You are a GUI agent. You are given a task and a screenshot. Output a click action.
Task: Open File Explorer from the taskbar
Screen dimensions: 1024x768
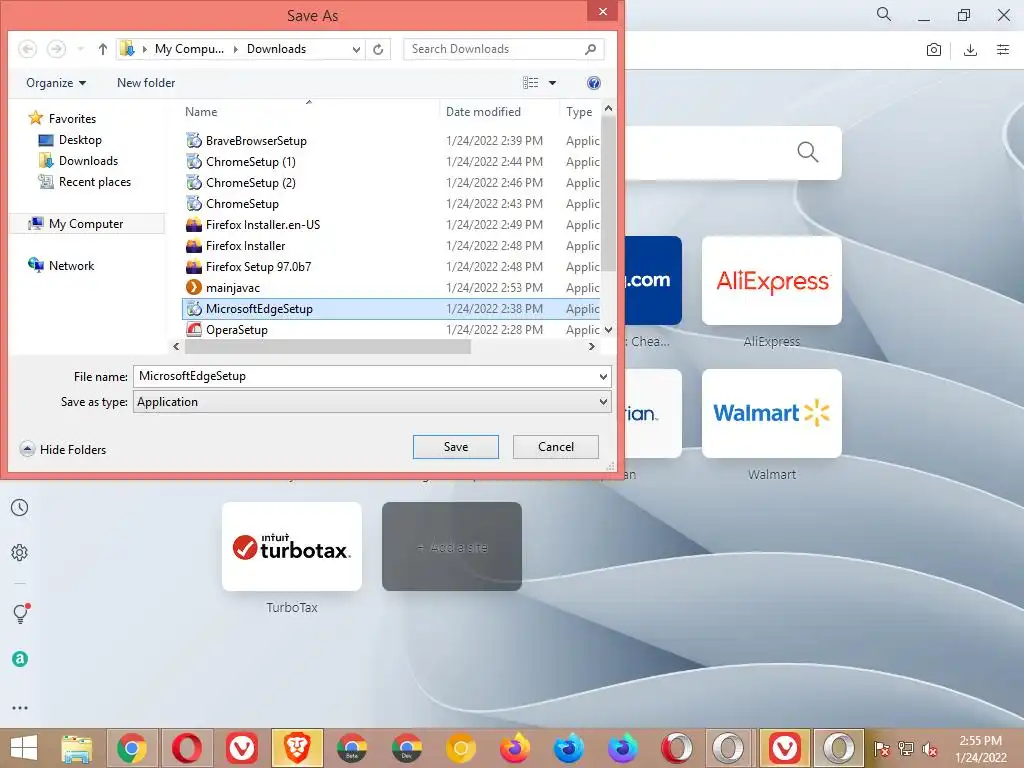coord(76,748)
